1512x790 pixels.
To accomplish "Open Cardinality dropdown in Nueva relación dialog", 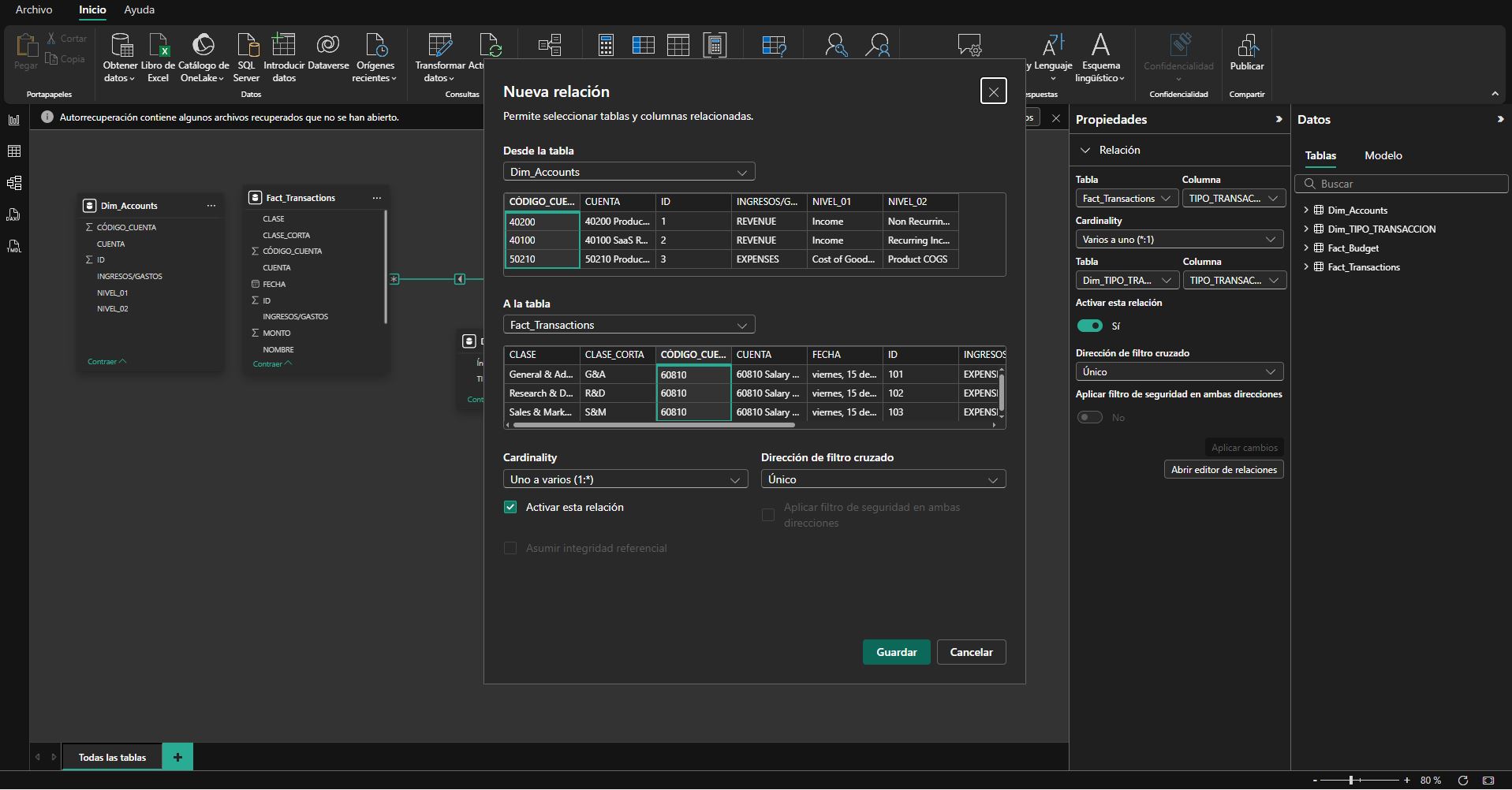I will (x=625, y=479).
